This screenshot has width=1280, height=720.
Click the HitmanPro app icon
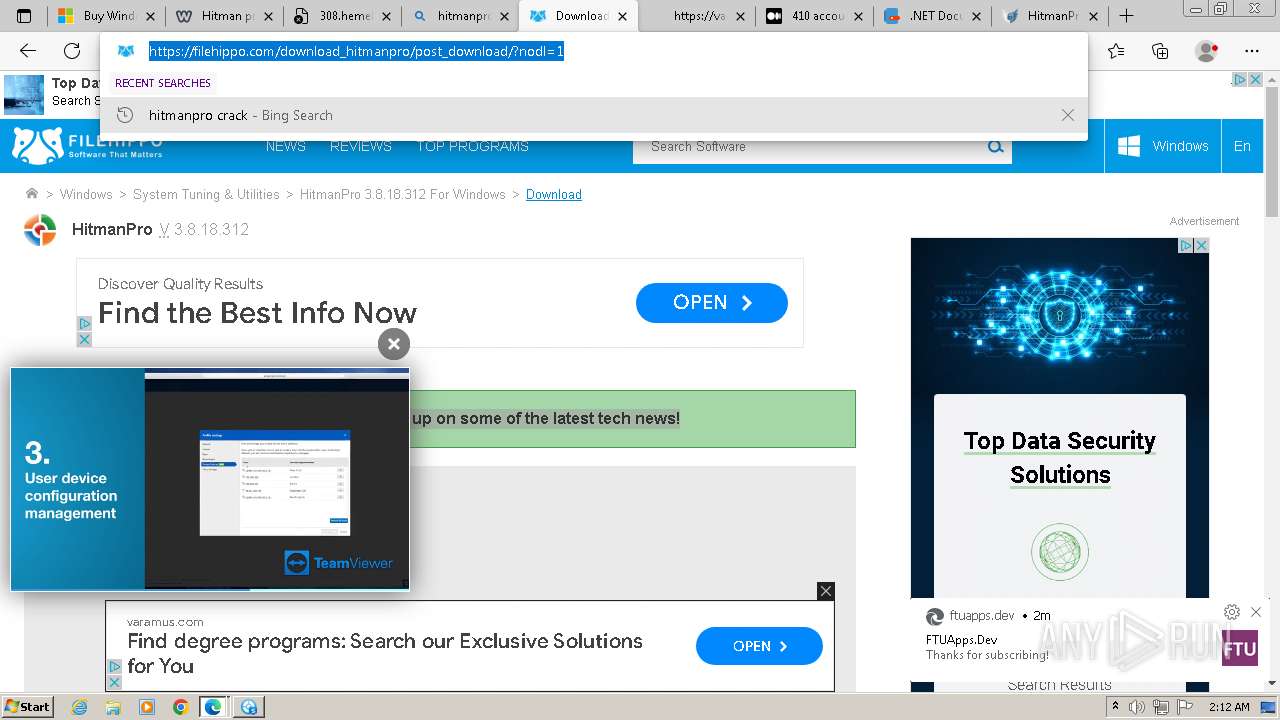tap(40, 229)
